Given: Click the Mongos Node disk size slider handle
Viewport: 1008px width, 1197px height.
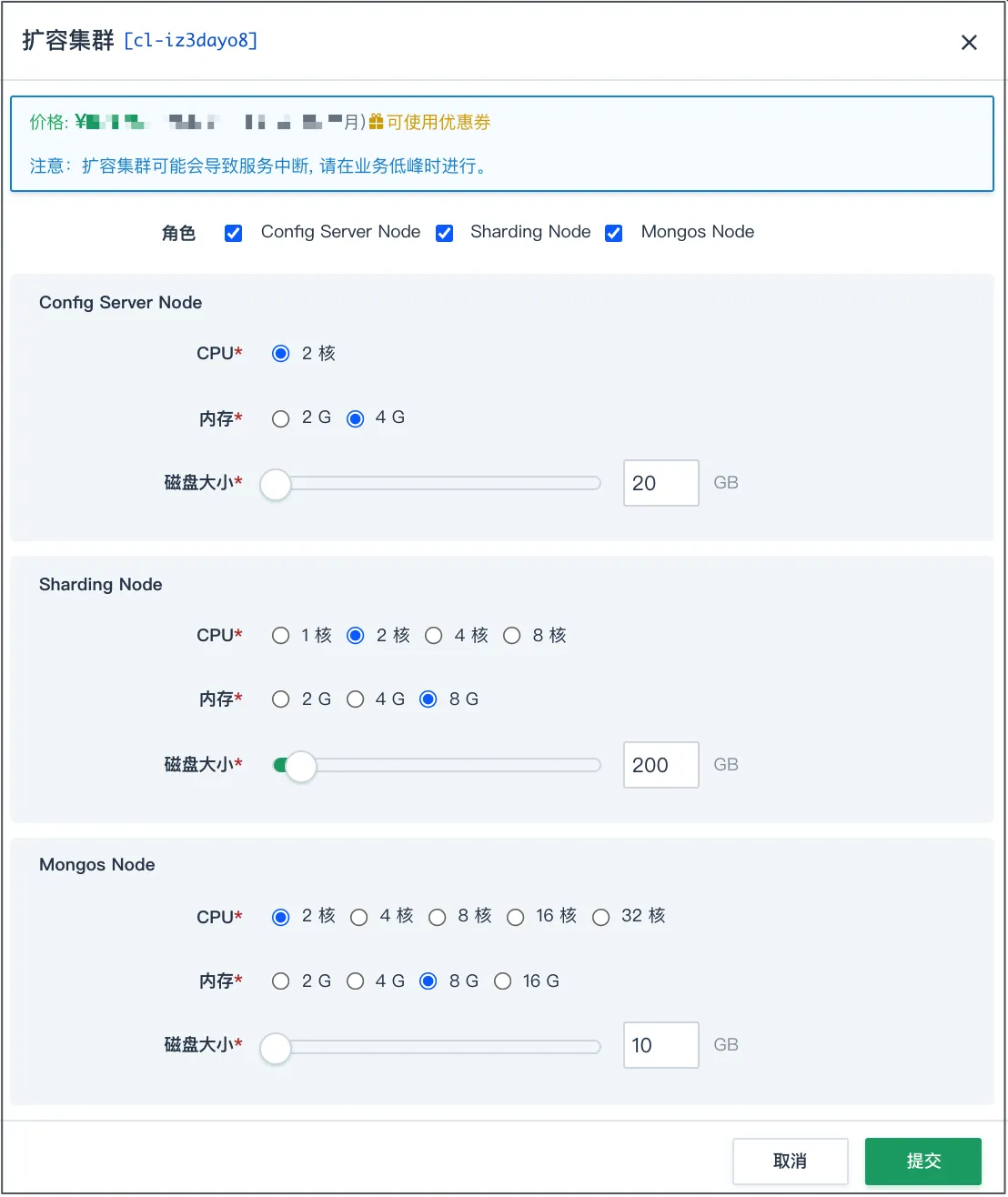Looking at the screenshot, I should [276, 1049].
